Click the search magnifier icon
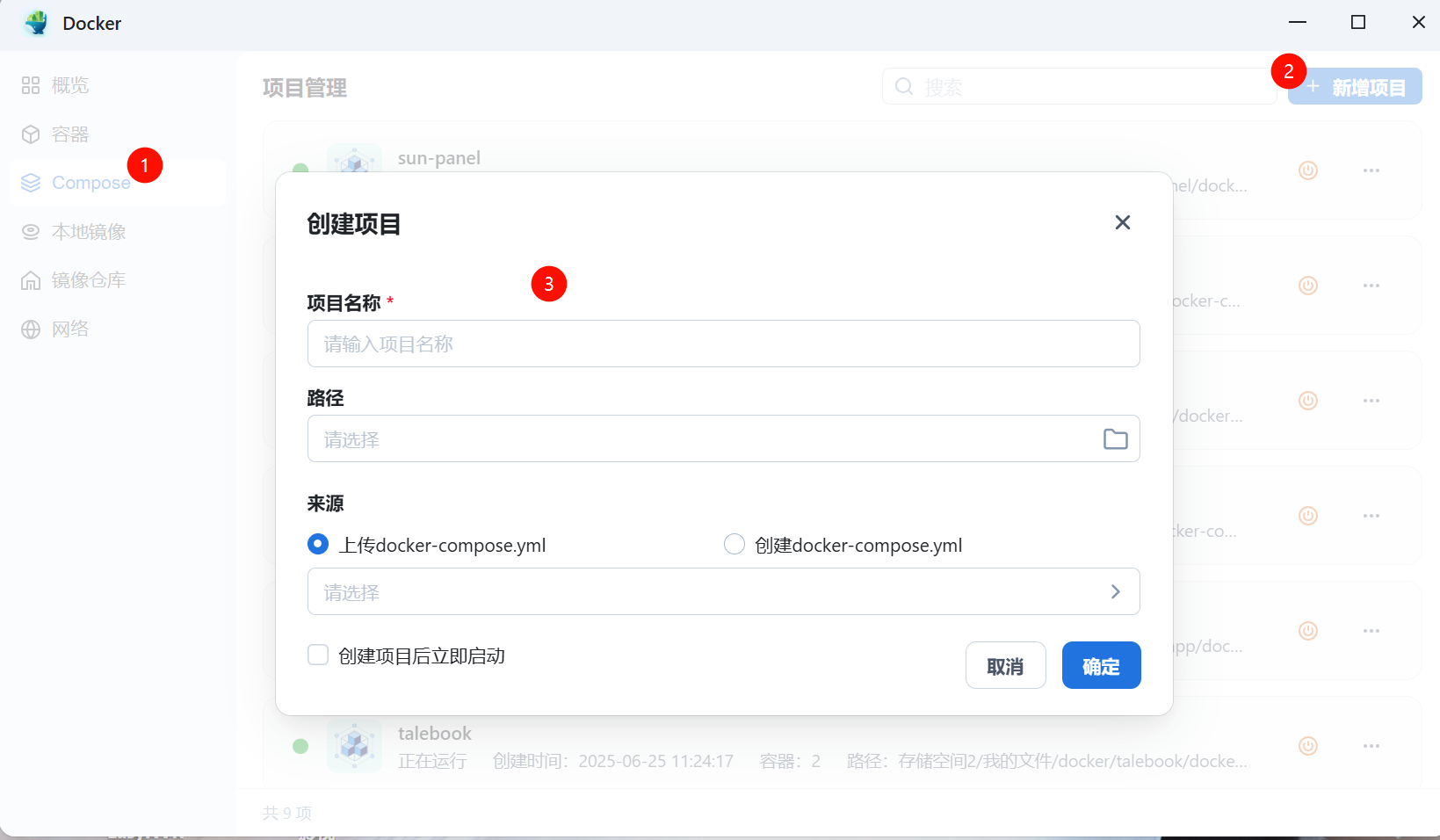The image size is (1440, 840). (904, 86)
